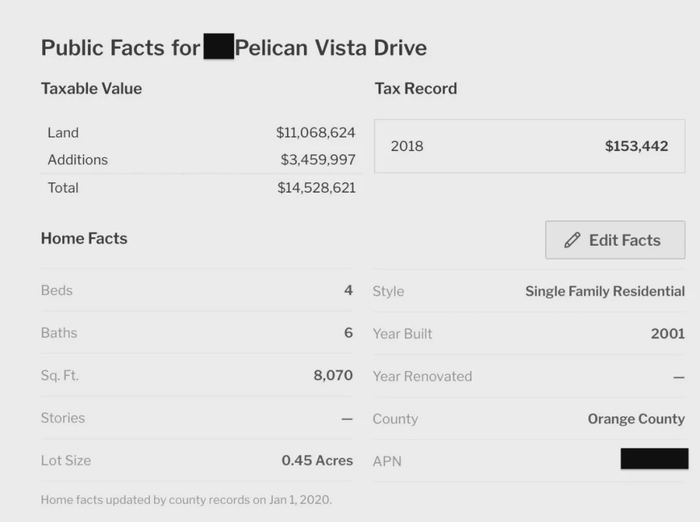700x522 pixels.
Task: Click the $153,442 tax amount
Action: (x=636, y=146)
